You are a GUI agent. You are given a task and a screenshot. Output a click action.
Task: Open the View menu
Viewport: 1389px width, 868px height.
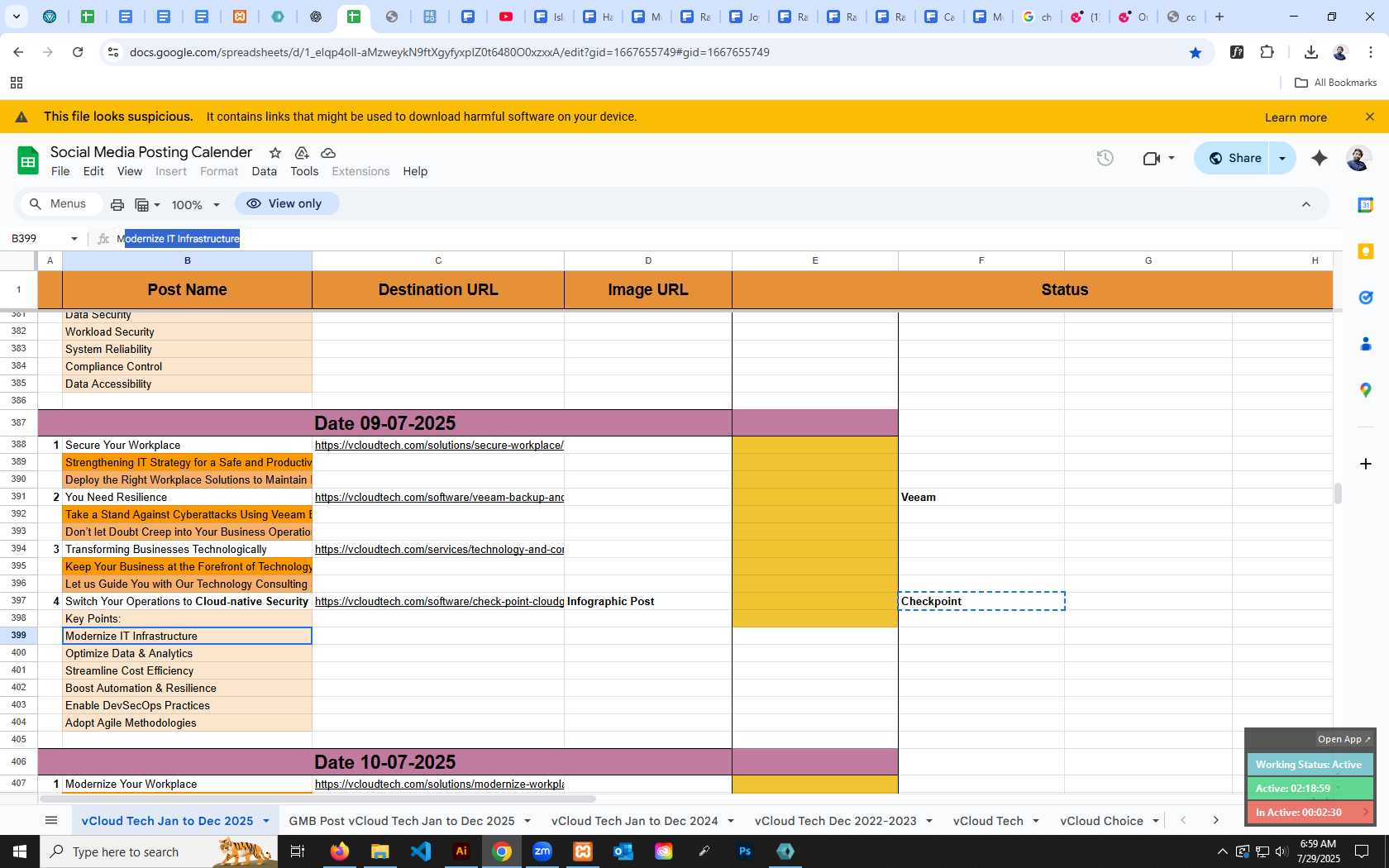[130, 171]
